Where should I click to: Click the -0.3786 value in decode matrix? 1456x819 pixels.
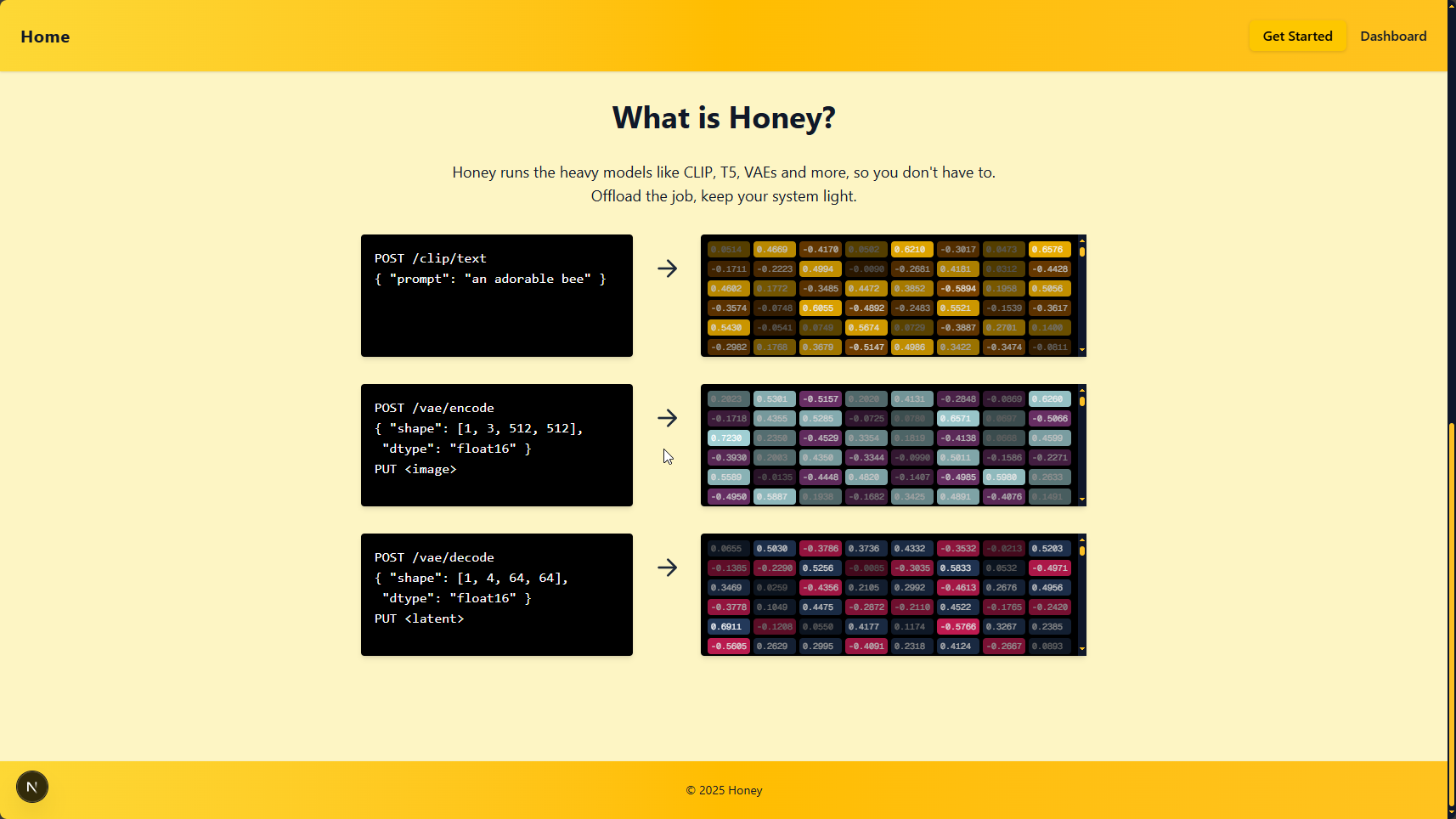tap(821, 549)
